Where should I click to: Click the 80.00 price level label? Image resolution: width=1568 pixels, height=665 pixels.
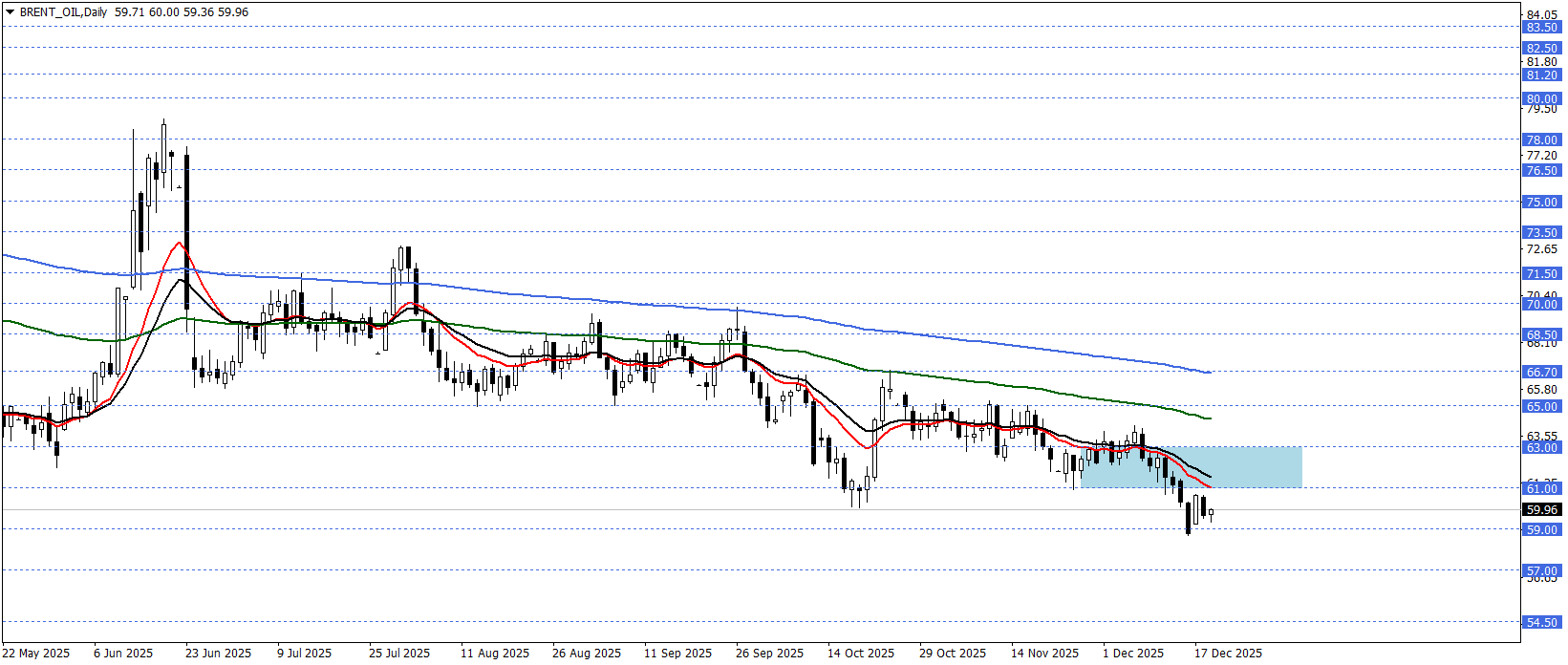pos(1541,98)
